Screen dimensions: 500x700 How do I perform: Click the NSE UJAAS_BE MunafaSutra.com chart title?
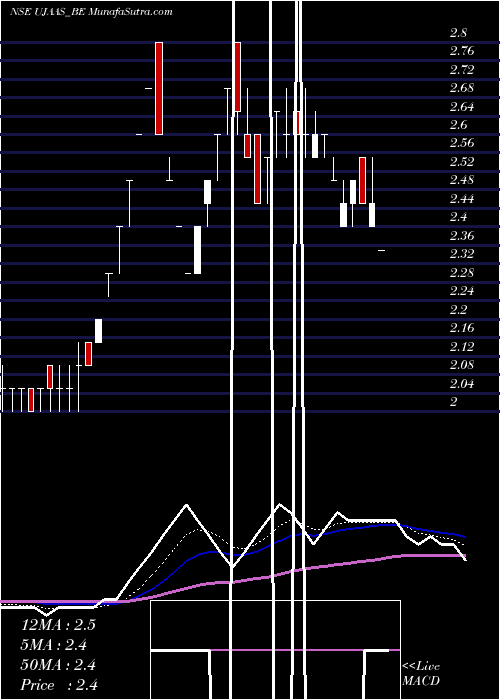pos(91,12)
